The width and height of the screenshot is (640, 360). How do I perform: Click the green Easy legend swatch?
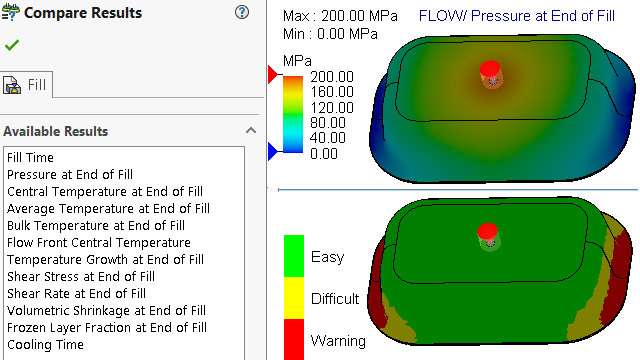click(294, 256)
